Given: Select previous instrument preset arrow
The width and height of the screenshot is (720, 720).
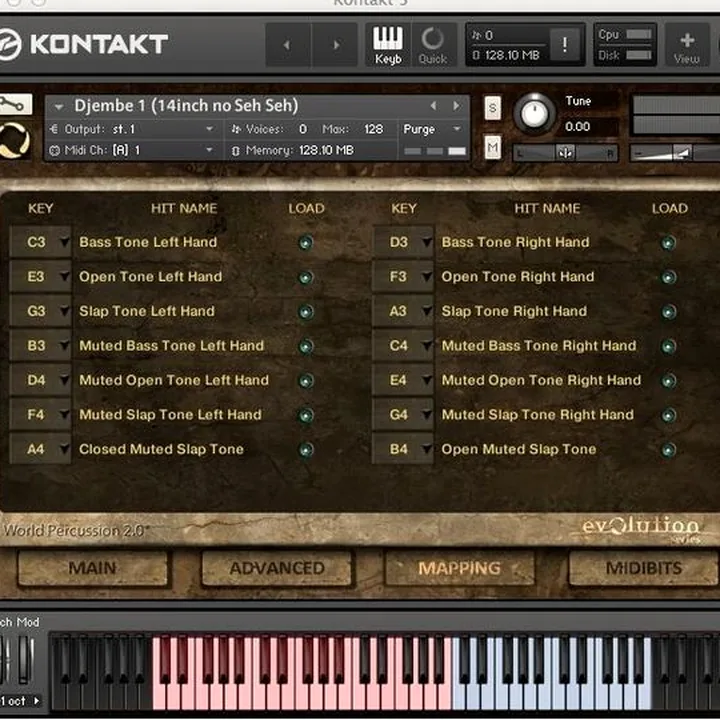Looking at the screenshot, I should click(433, 106).
